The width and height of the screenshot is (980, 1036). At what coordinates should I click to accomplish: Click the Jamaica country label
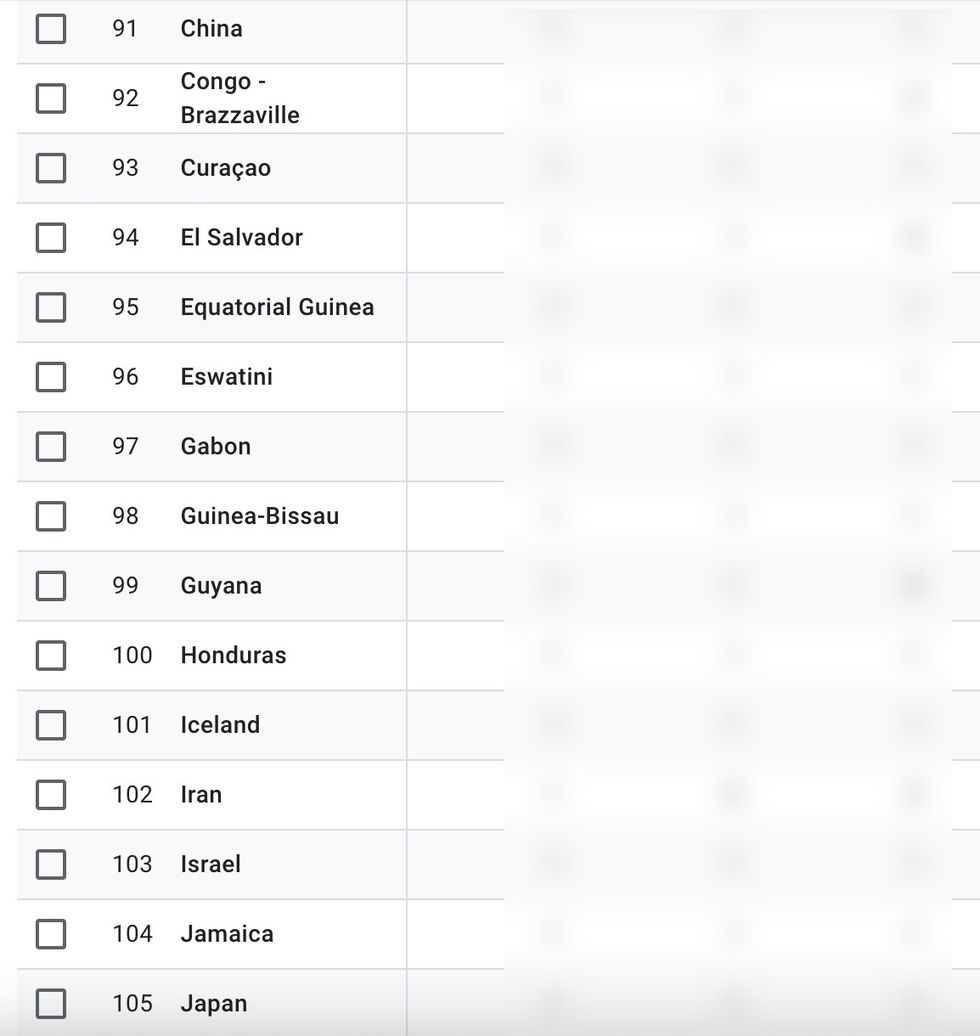tap(227, 934)
